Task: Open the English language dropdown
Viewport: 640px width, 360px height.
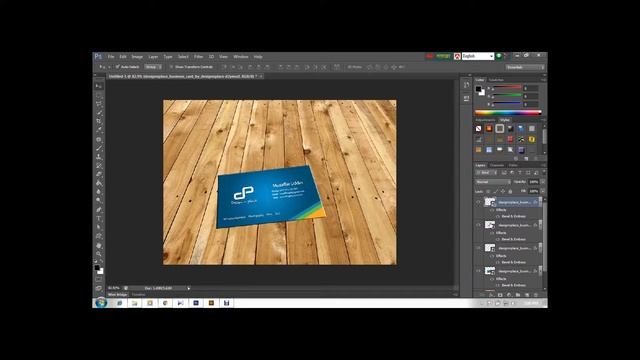Action: coord(478,56)
